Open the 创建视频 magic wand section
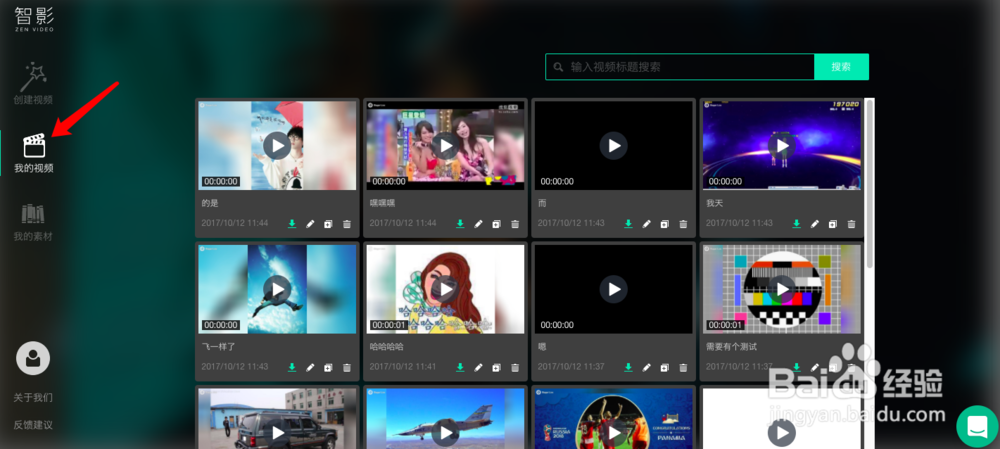The image size is (1000, 449). coord(33,83)
